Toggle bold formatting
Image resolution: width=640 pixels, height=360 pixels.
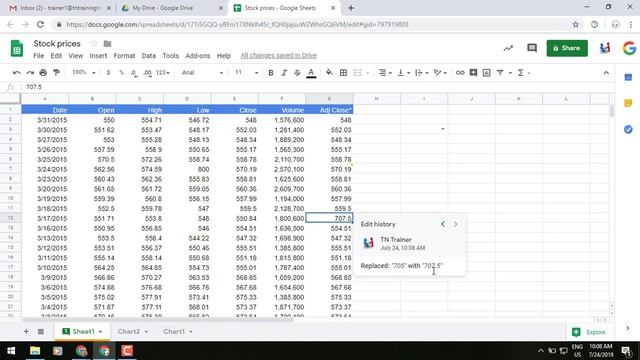tap(271, 73)
